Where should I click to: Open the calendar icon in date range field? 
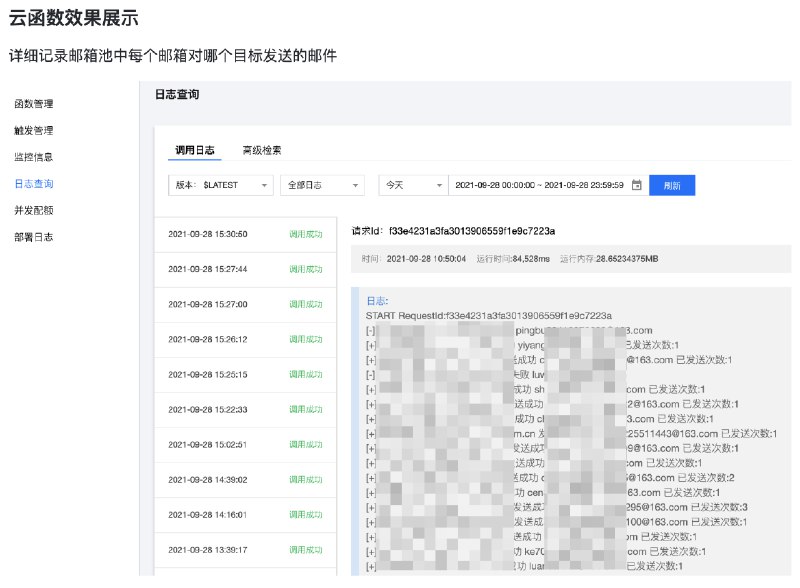636,185
